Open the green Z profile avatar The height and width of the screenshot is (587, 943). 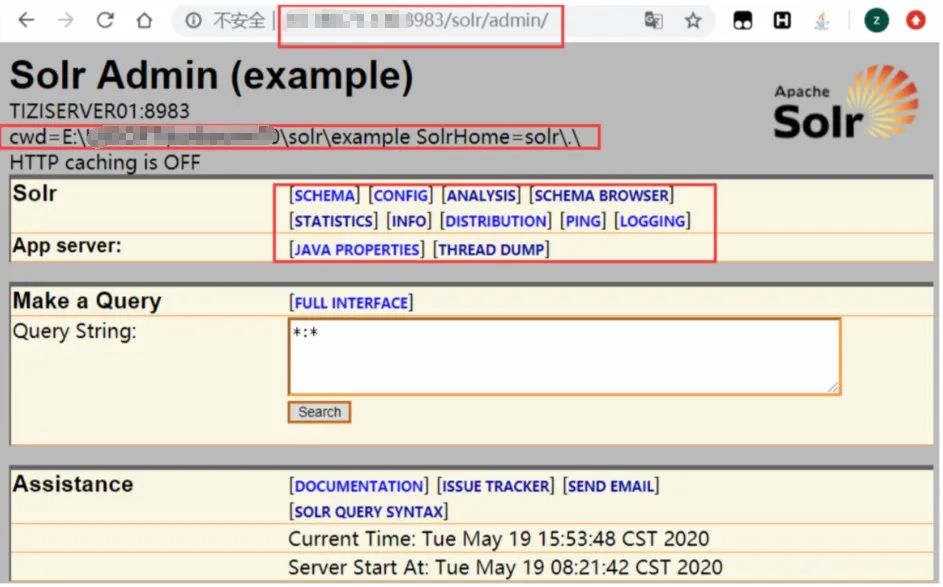[x=876, y=21]
